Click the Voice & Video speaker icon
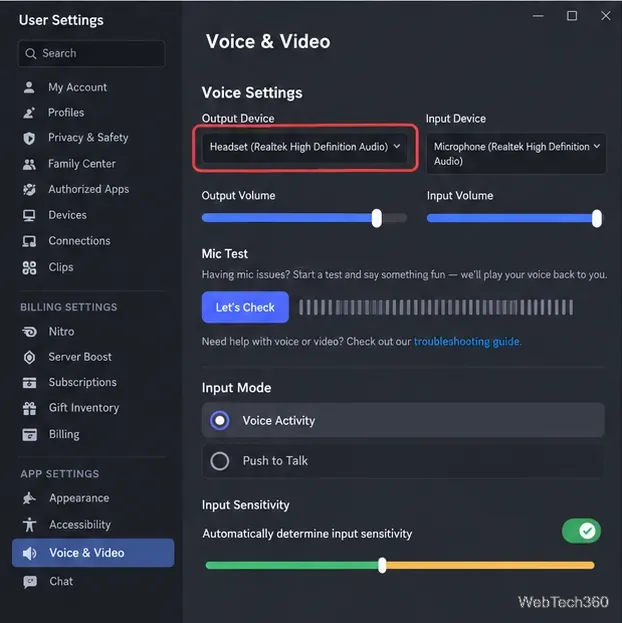This screenshot has height=623, width=622. pos(29,553)
